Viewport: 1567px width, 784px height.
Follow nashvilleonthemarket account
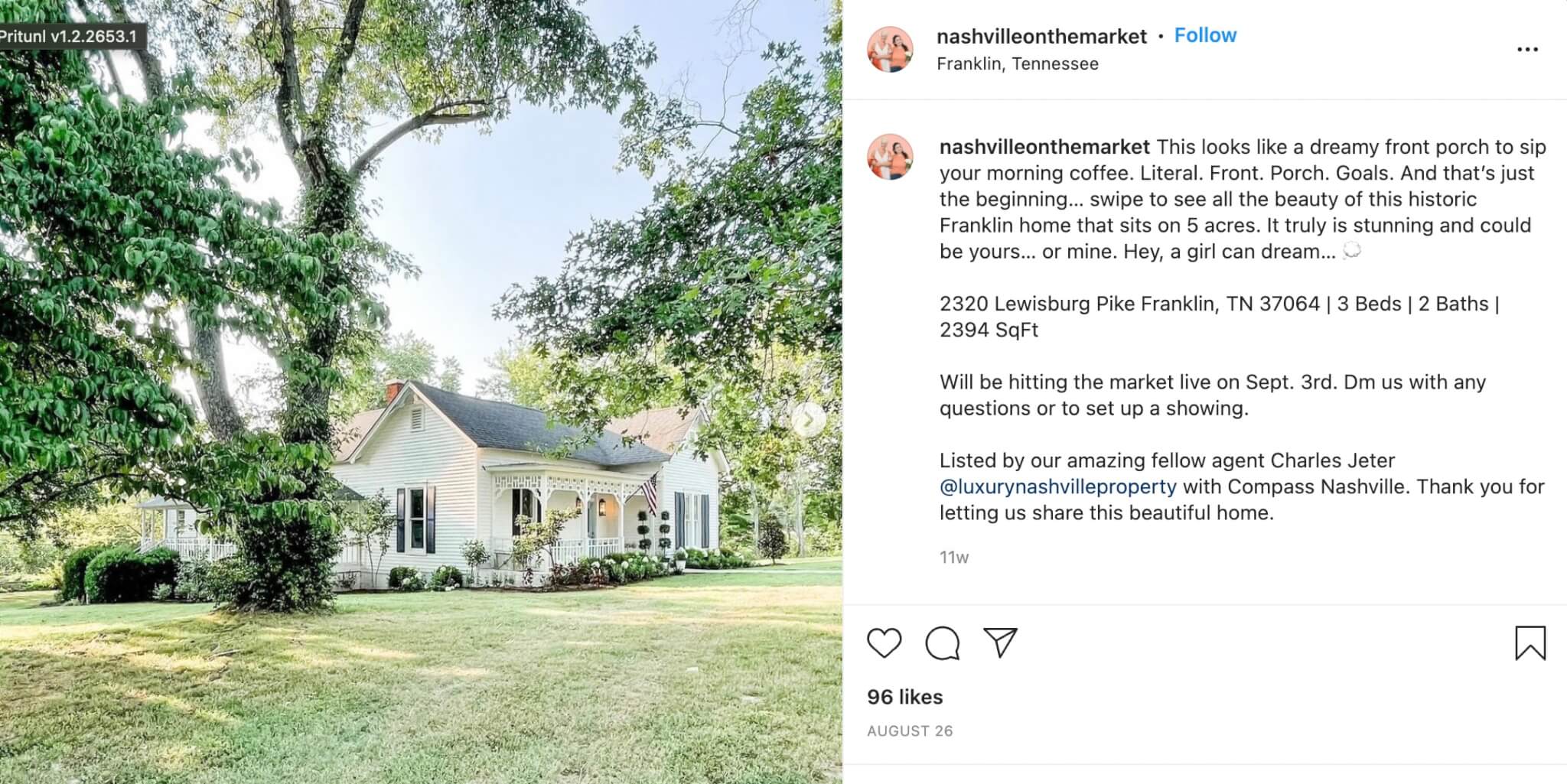(x=1205, y=35)
